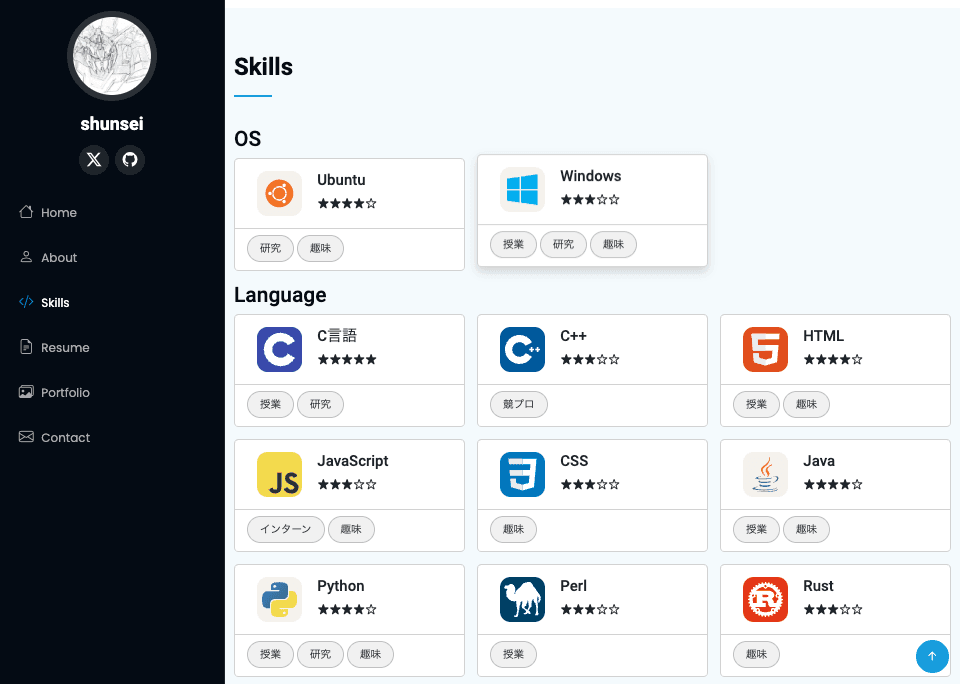
Task: Click the Rust gear logo icon
Action: [765, 599]
